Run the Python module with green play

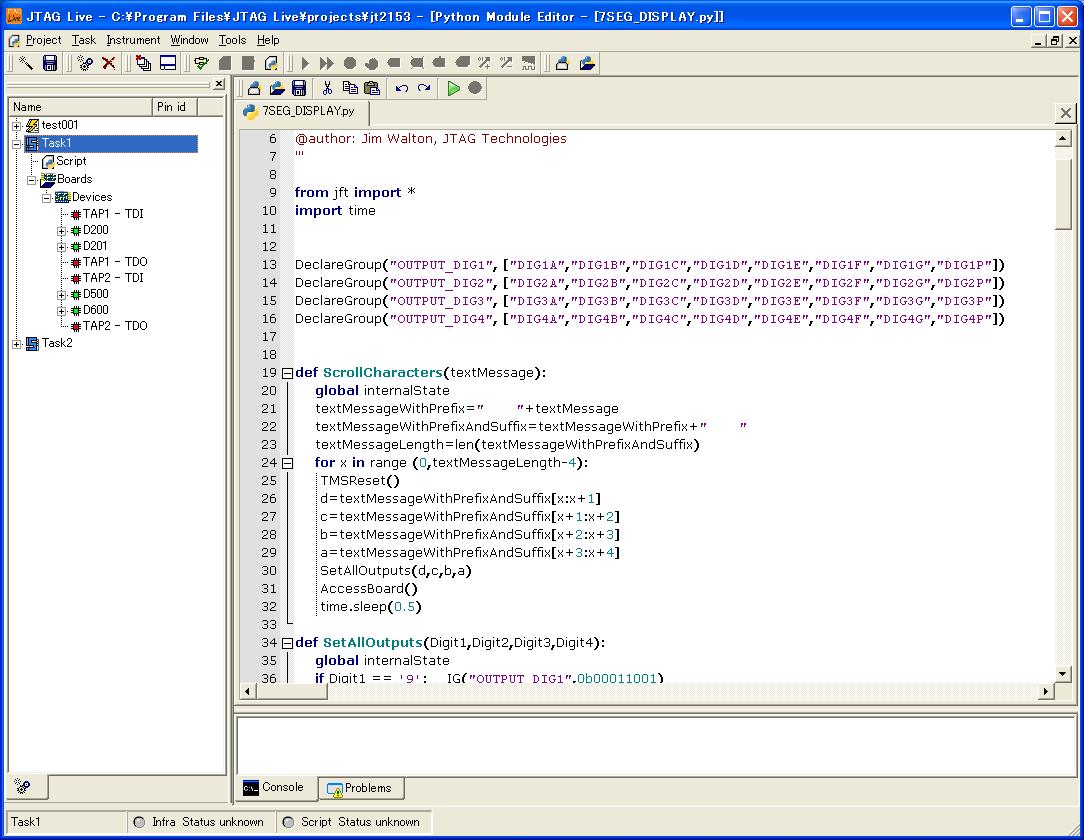tap(453, 88)
